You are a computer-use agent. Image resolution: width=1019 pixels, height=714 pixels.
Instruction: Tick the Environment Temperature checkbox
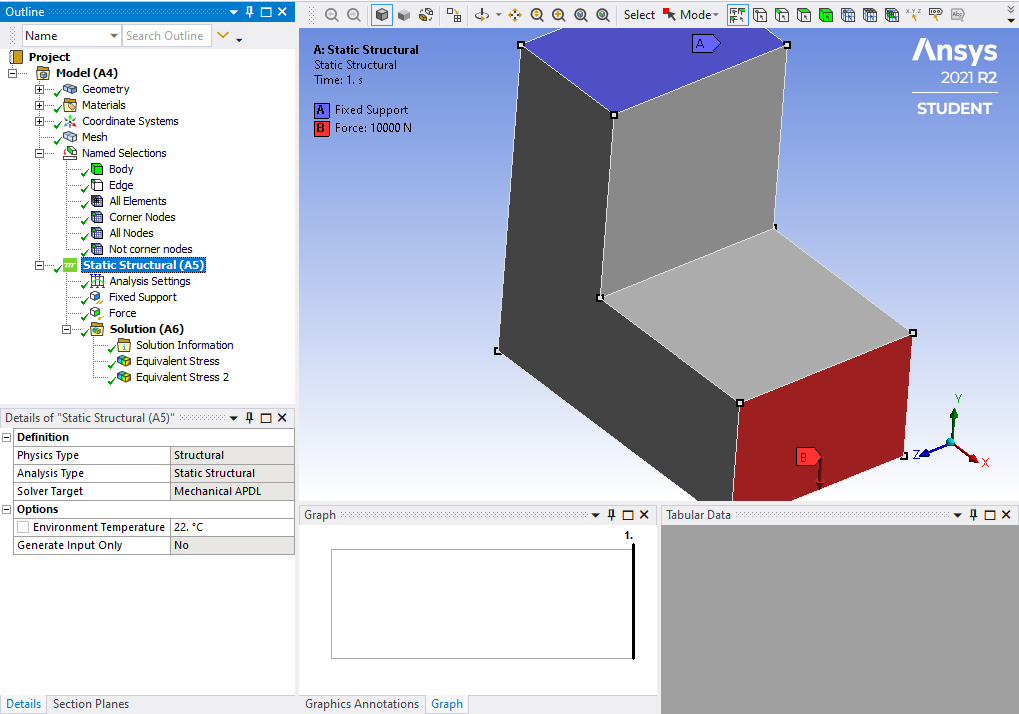point(23,527)
